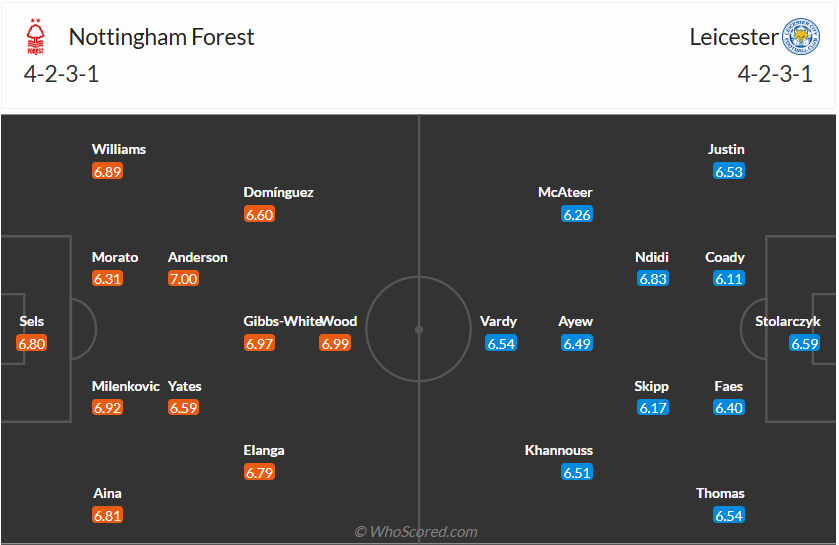The width and height of the screenshot is (839, 545).
Task: Click Thomas's 6.54 rating badge
Action: tap(729, 516)
